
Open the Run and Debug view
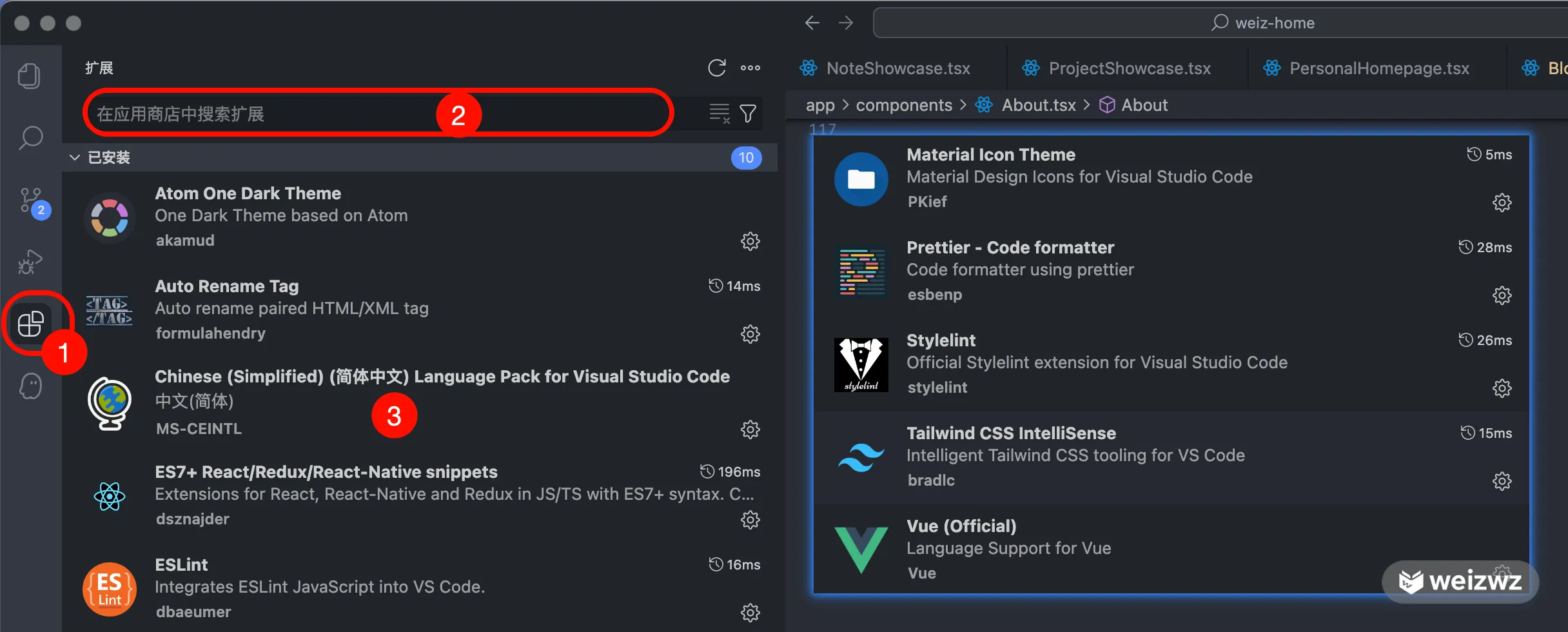coord(30,262)
